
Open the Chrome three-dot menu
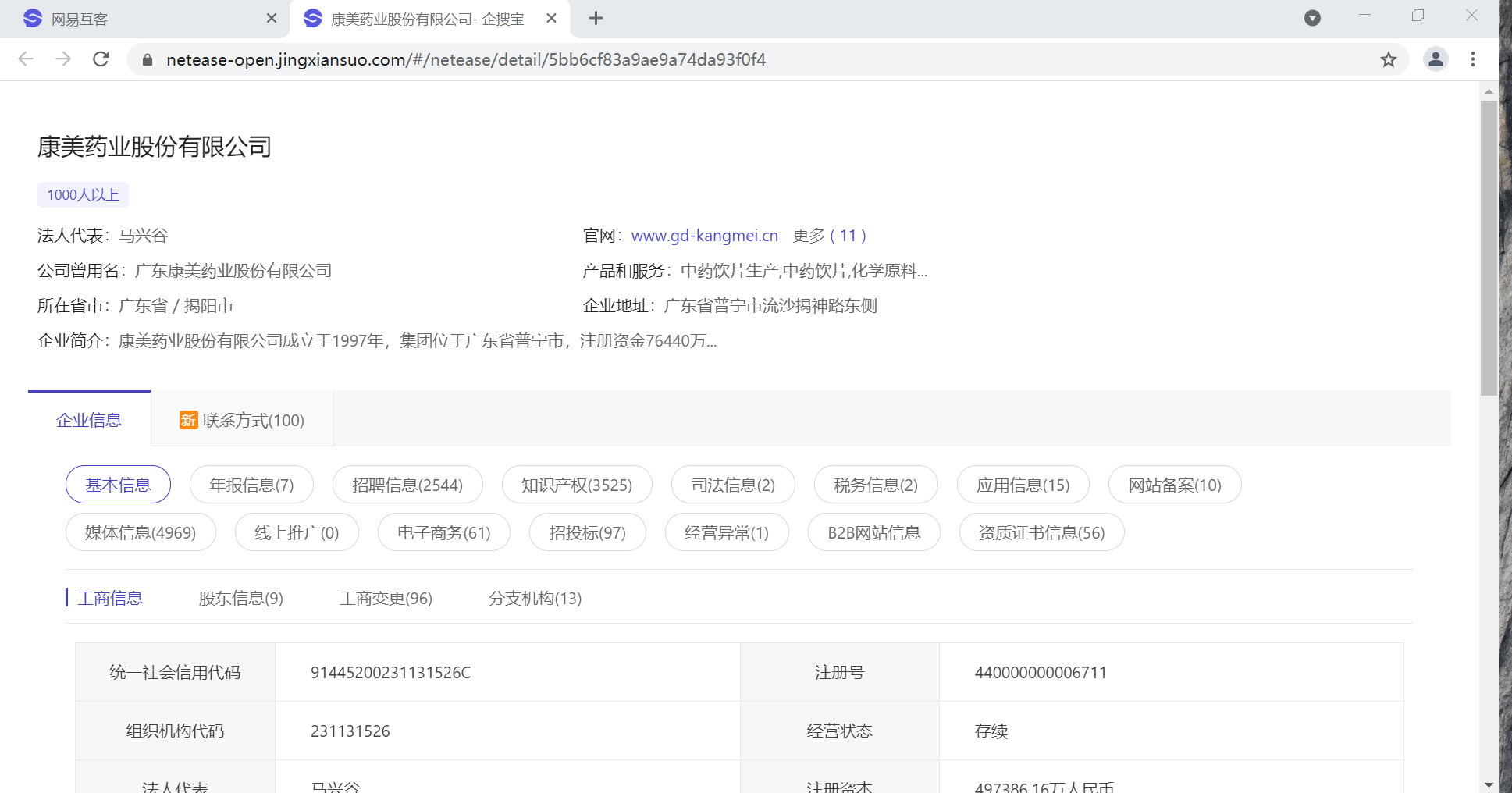(1473, 59)
